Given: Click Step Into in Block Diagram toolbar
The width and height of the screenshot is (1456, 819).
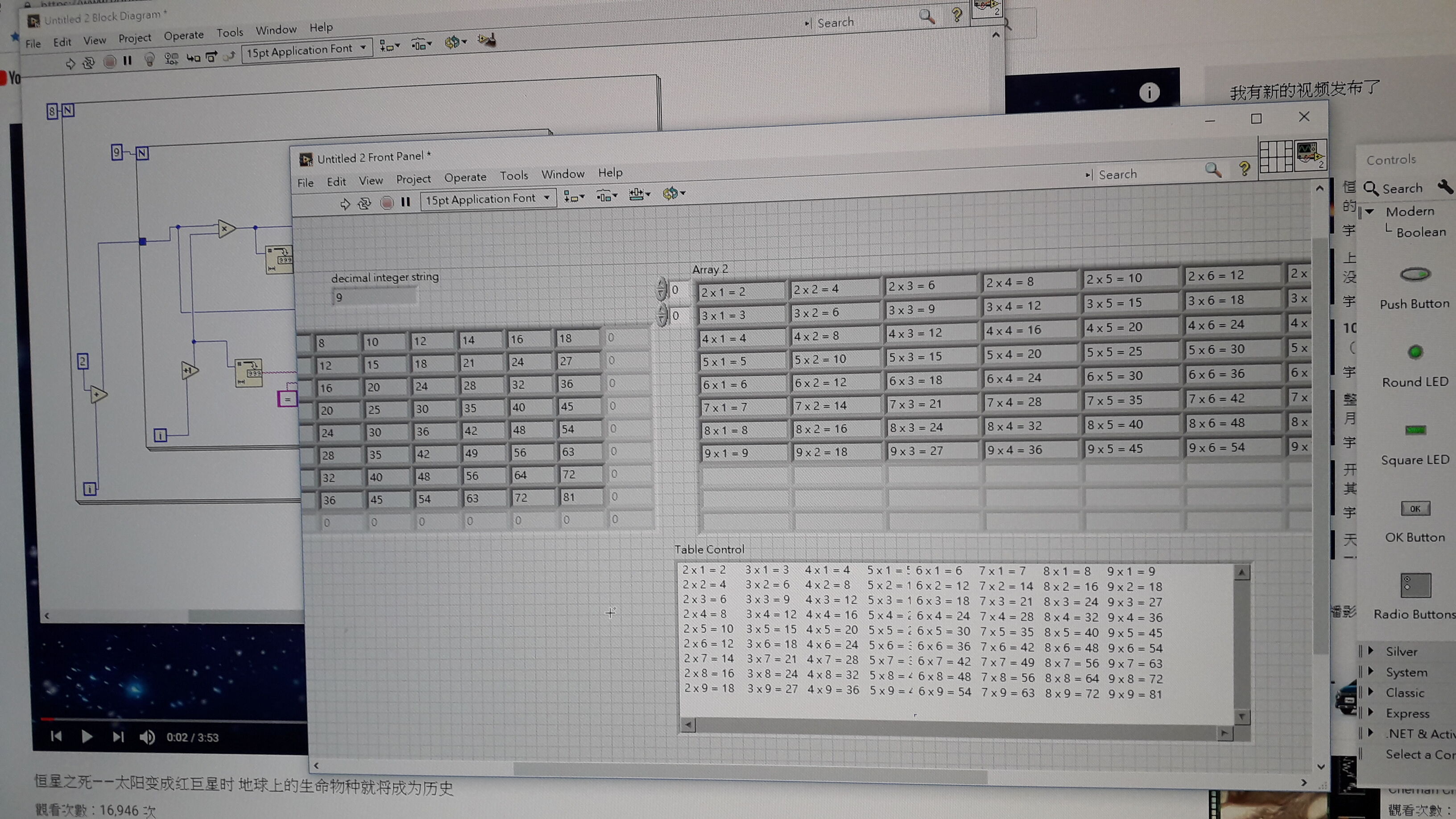Looking at the screenshot, I should coord(193,58).
